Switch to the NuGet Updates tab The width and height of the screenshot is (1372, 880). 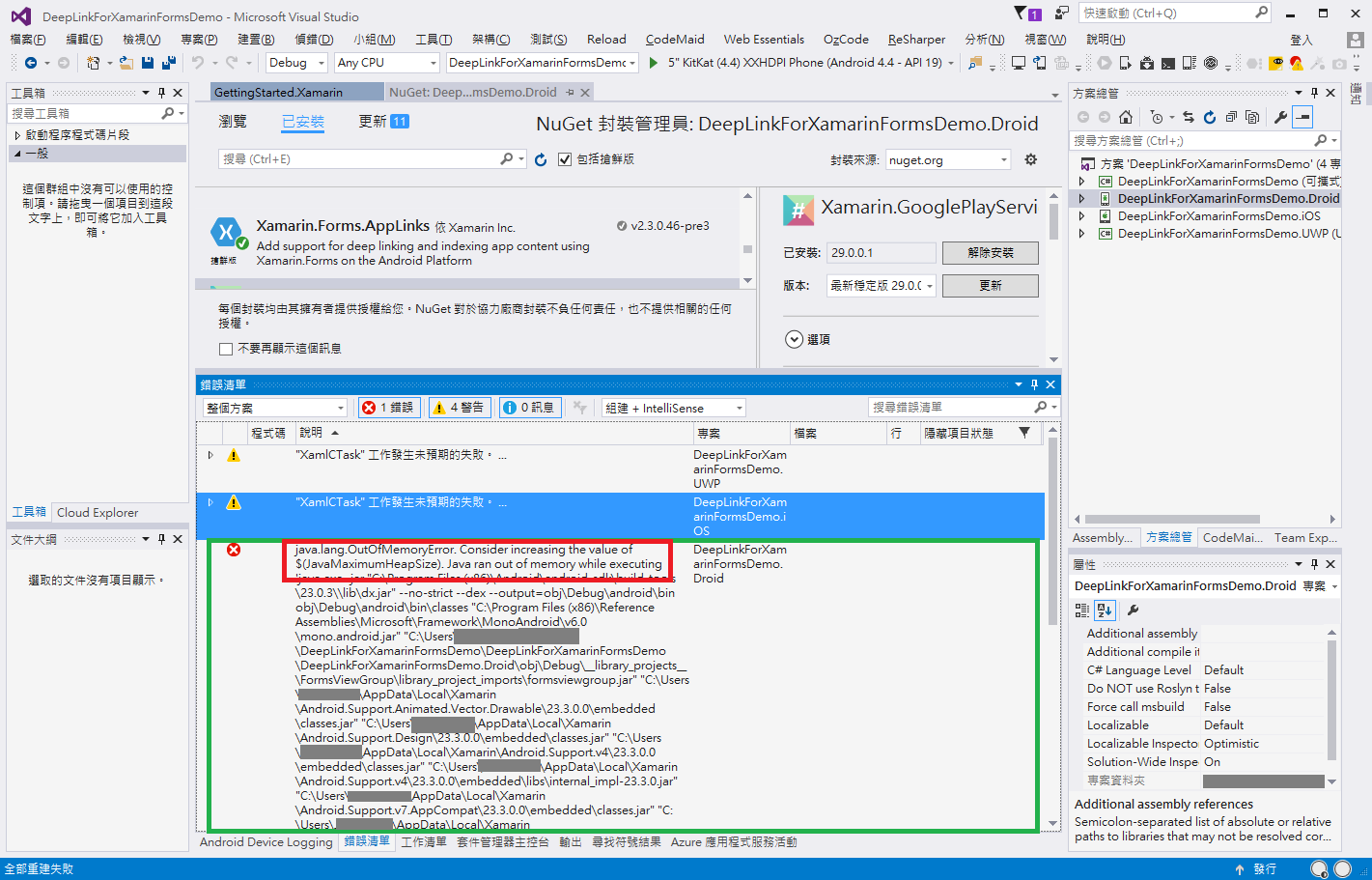[383, 122]
